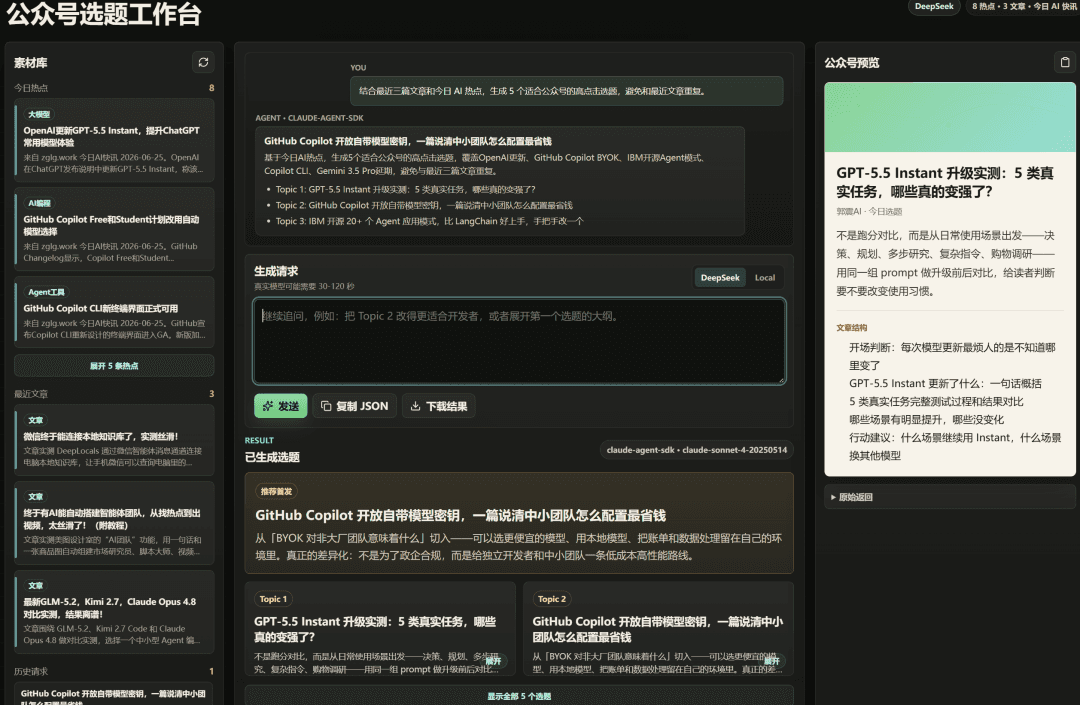The image size is (1080, 705).
Task: Click the DeepSeek badge in header
Action: pos(934,6)
